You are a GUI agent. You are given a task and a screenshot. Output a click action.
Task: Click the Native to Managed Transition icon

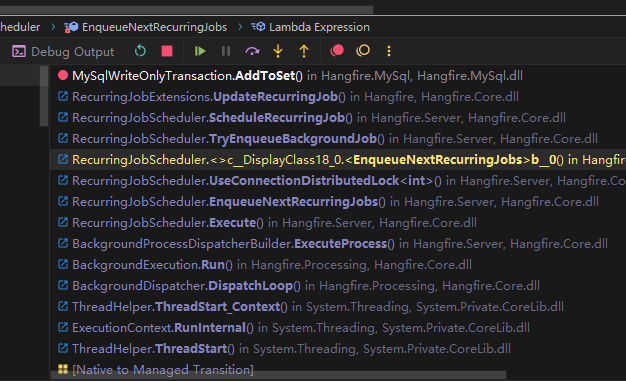[63, 369]
